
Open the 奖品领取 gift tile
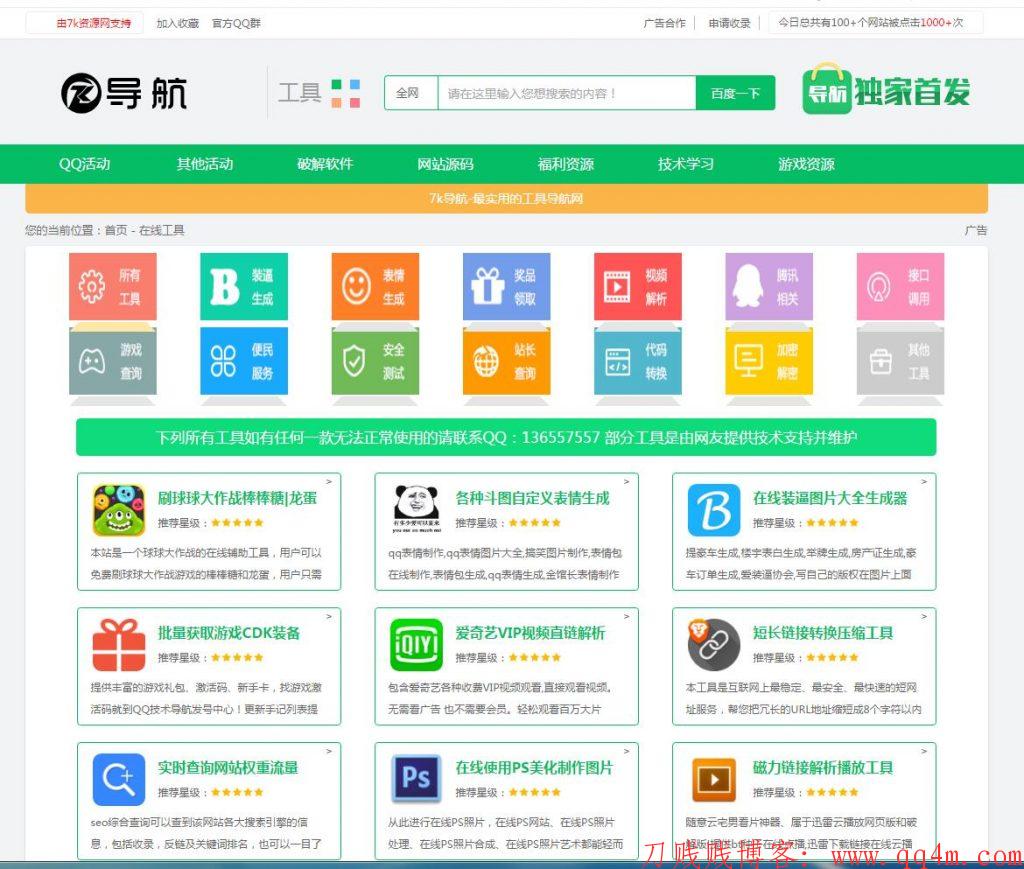point(506,287)
